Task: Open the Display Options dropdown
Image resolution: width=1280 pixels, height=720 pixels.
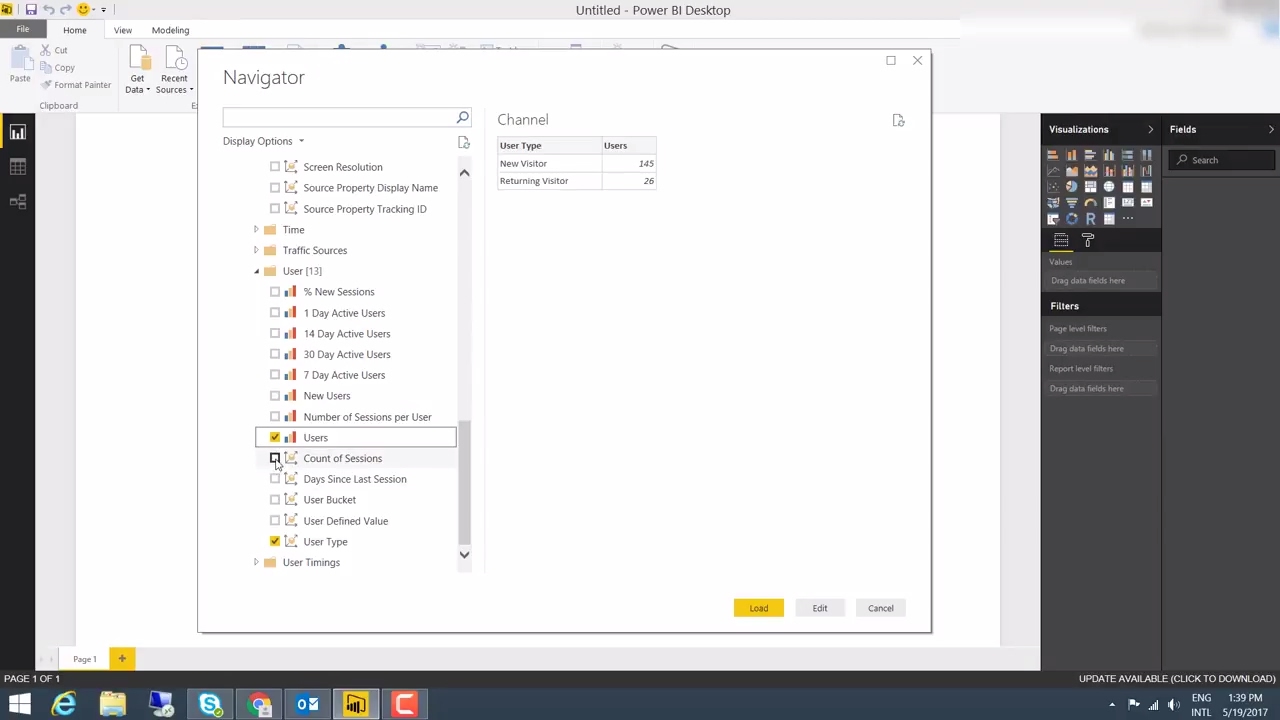Action: click(263, 141)
